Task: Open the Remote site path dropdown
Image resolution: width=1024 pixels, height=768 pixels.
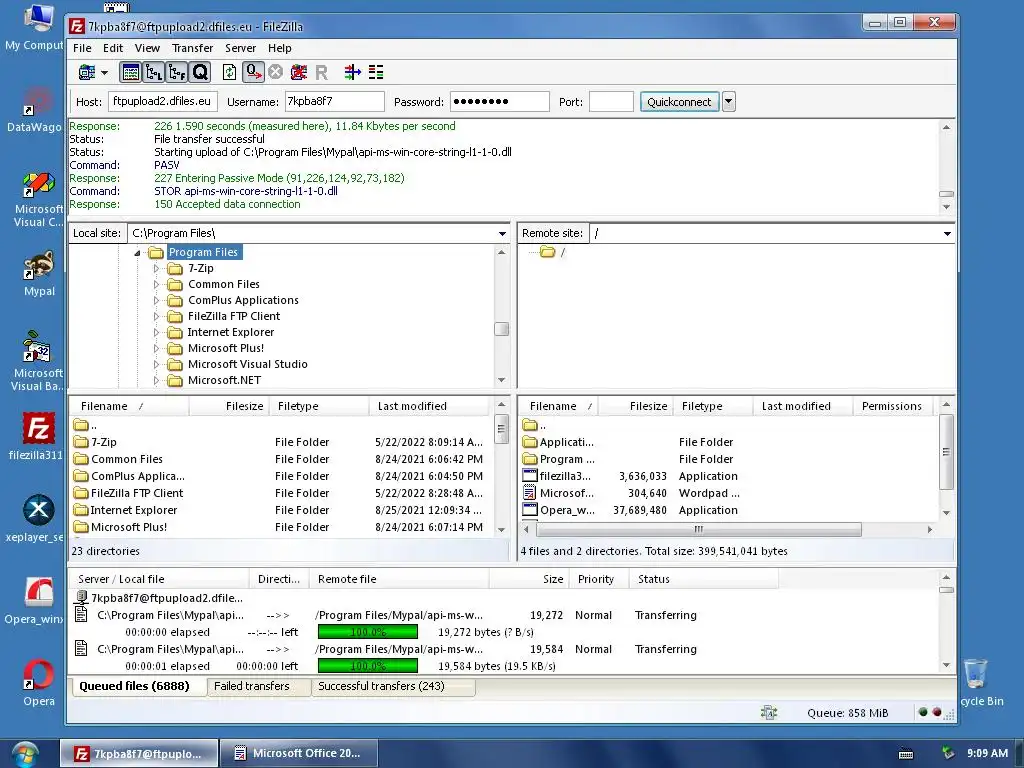Action: (947, 233)
